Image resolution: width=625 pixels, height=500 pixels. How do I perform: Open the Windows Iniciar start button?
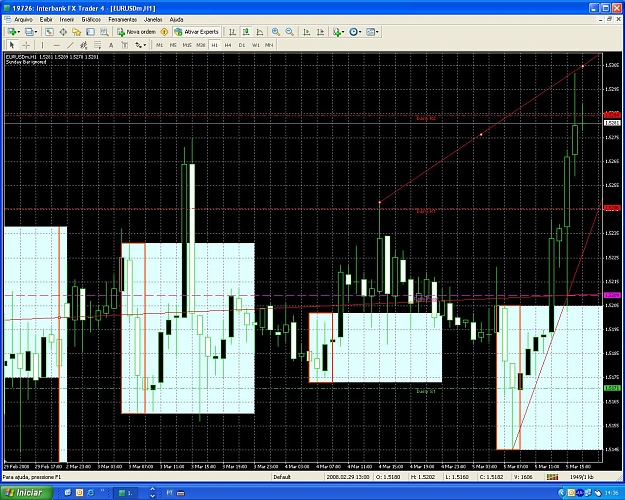(27, 493)
